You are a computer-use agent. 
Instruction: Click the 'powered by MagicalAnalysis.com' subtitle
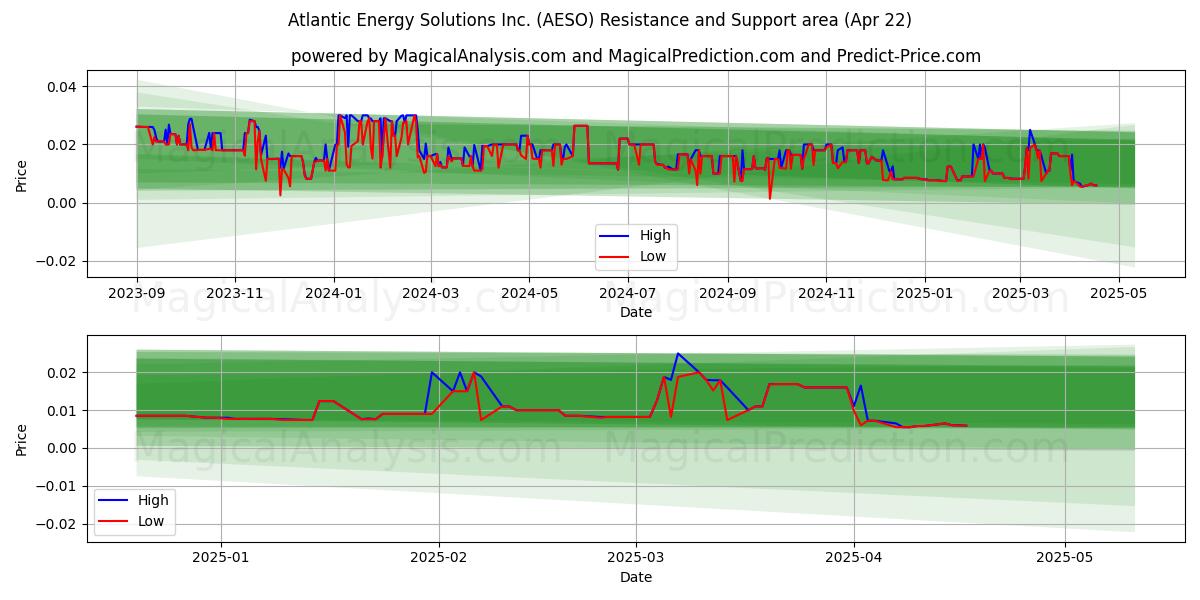636,56
